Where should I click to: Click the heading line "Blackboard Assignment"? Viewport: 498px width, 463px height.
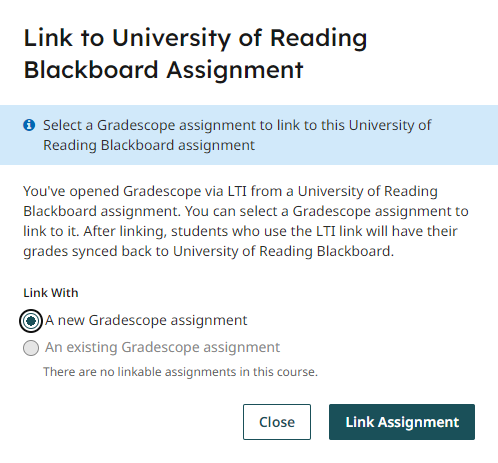pos(163,70)
